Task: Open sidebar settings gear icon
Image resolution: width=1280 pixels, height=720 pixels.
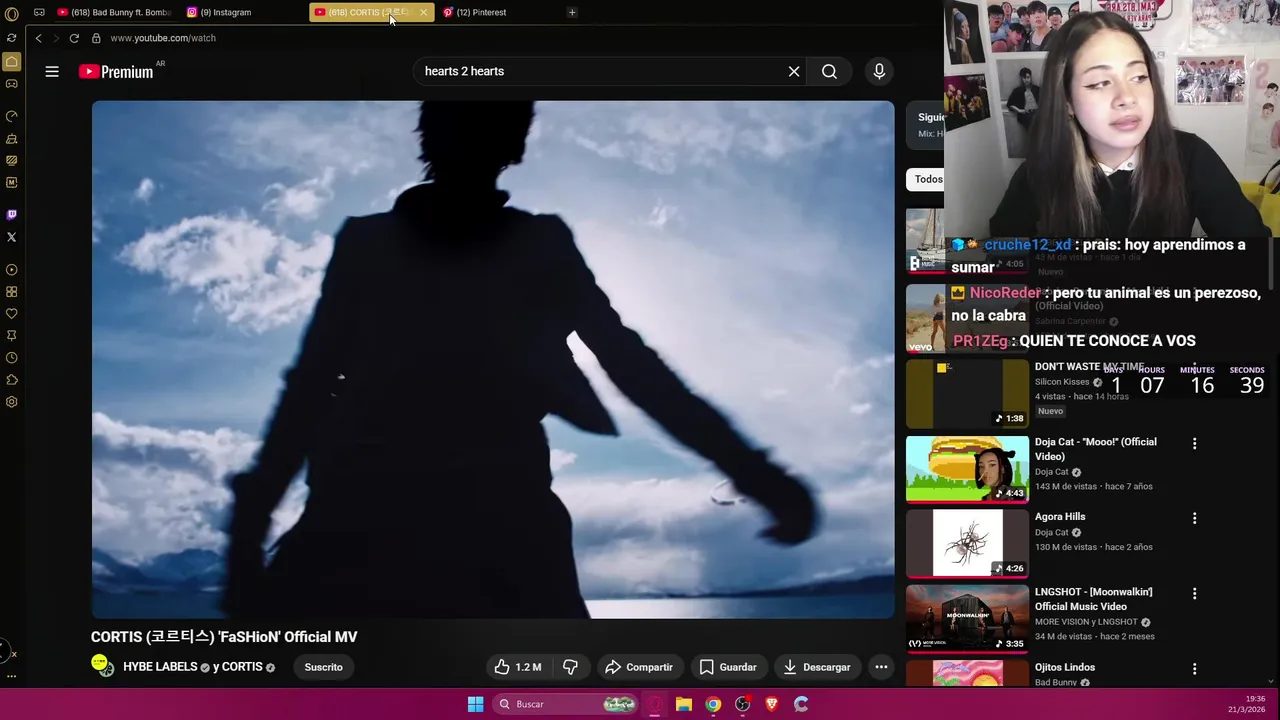Action: tap(12, 402)
